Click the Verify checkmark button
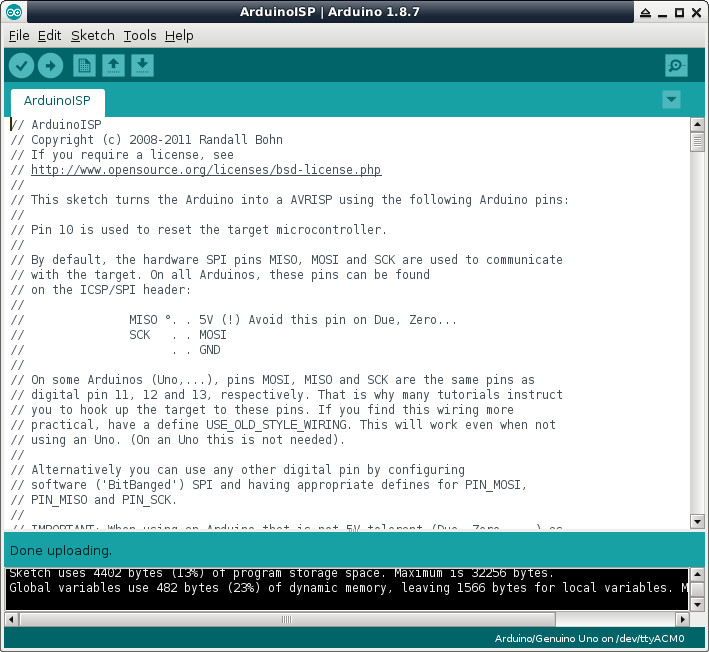This screenshot has height=652, width=709. pos(21,66)
